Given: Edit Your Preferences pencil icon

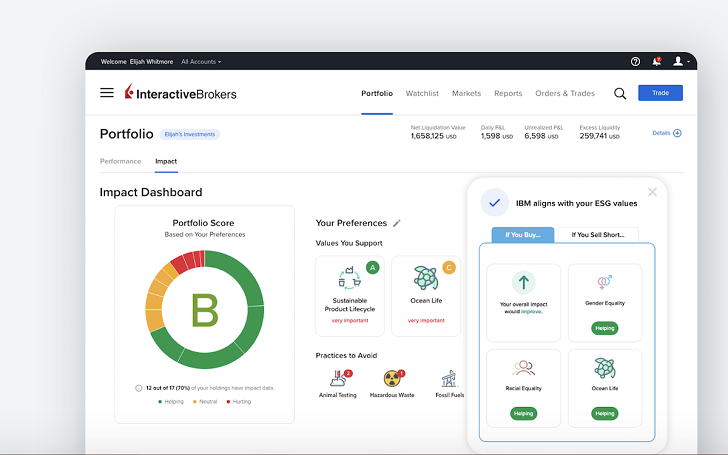Looking at the screenshot, I should [397, 223].
